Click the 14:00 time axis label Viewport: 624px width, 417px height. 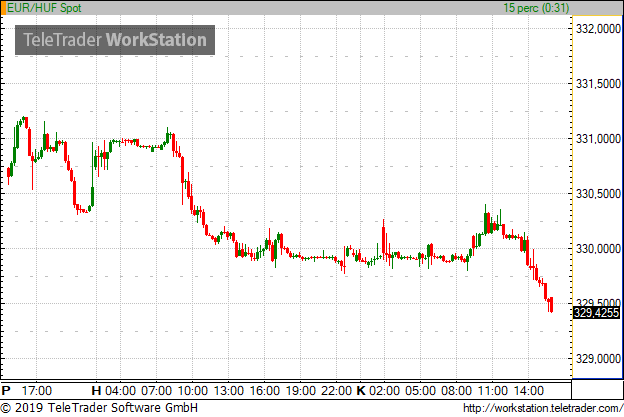tap(528, 391)
